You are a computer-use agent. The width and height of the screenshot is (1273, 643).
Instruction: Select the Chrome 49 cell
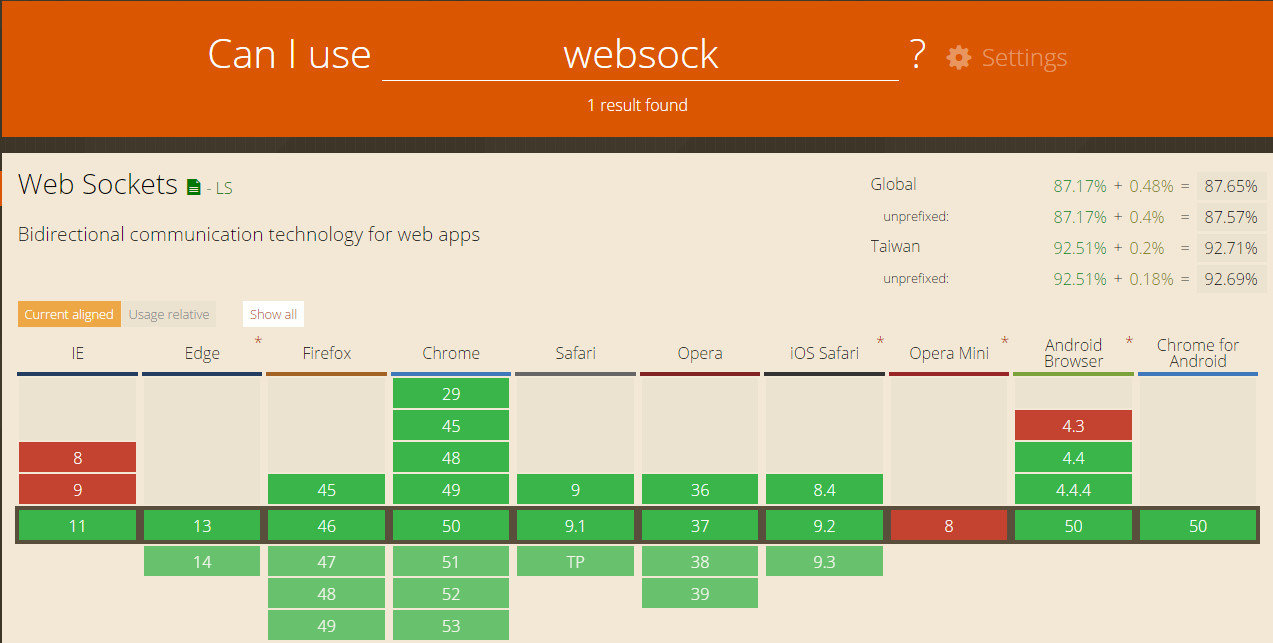[451, 490]
